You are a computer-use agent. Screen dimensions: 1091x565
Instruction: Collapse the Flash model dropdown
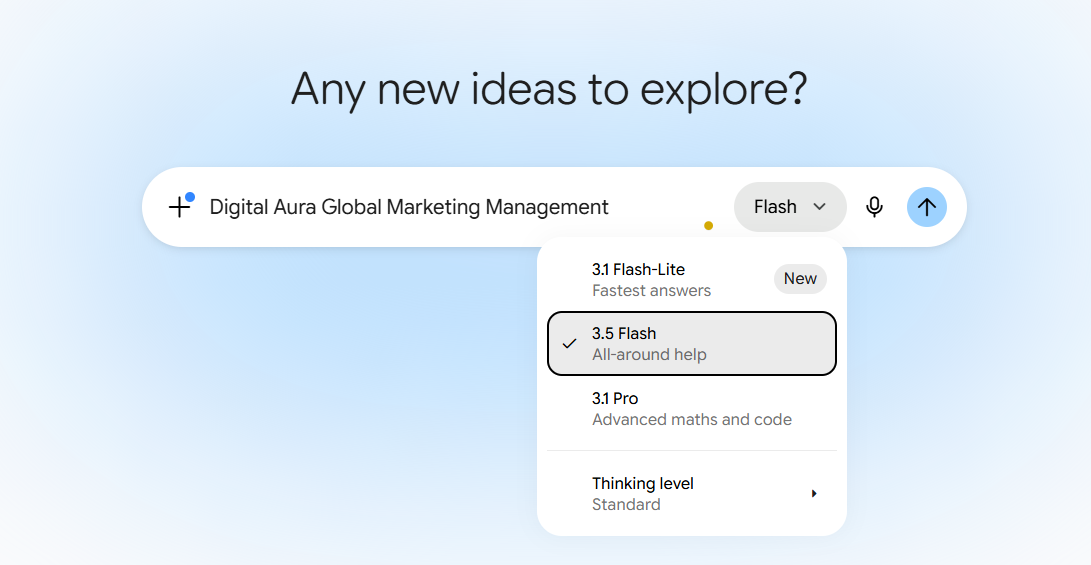click(790, 207)
